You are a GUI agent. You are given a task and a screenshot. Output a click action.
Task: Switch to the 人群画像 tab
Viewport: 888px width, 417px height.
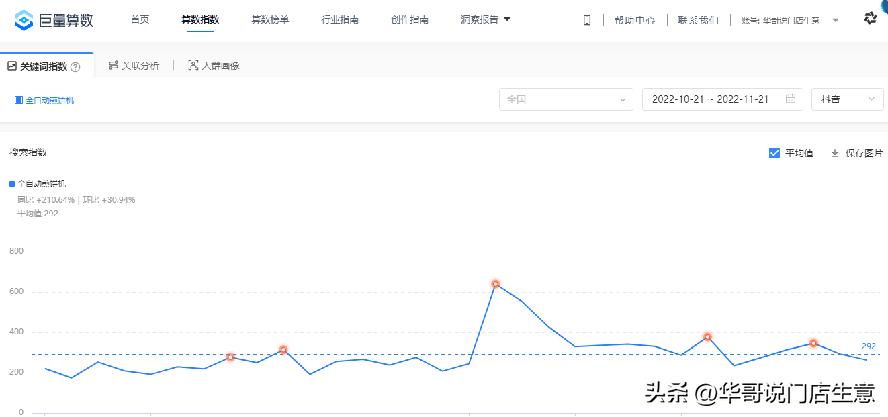coord(214,66)
